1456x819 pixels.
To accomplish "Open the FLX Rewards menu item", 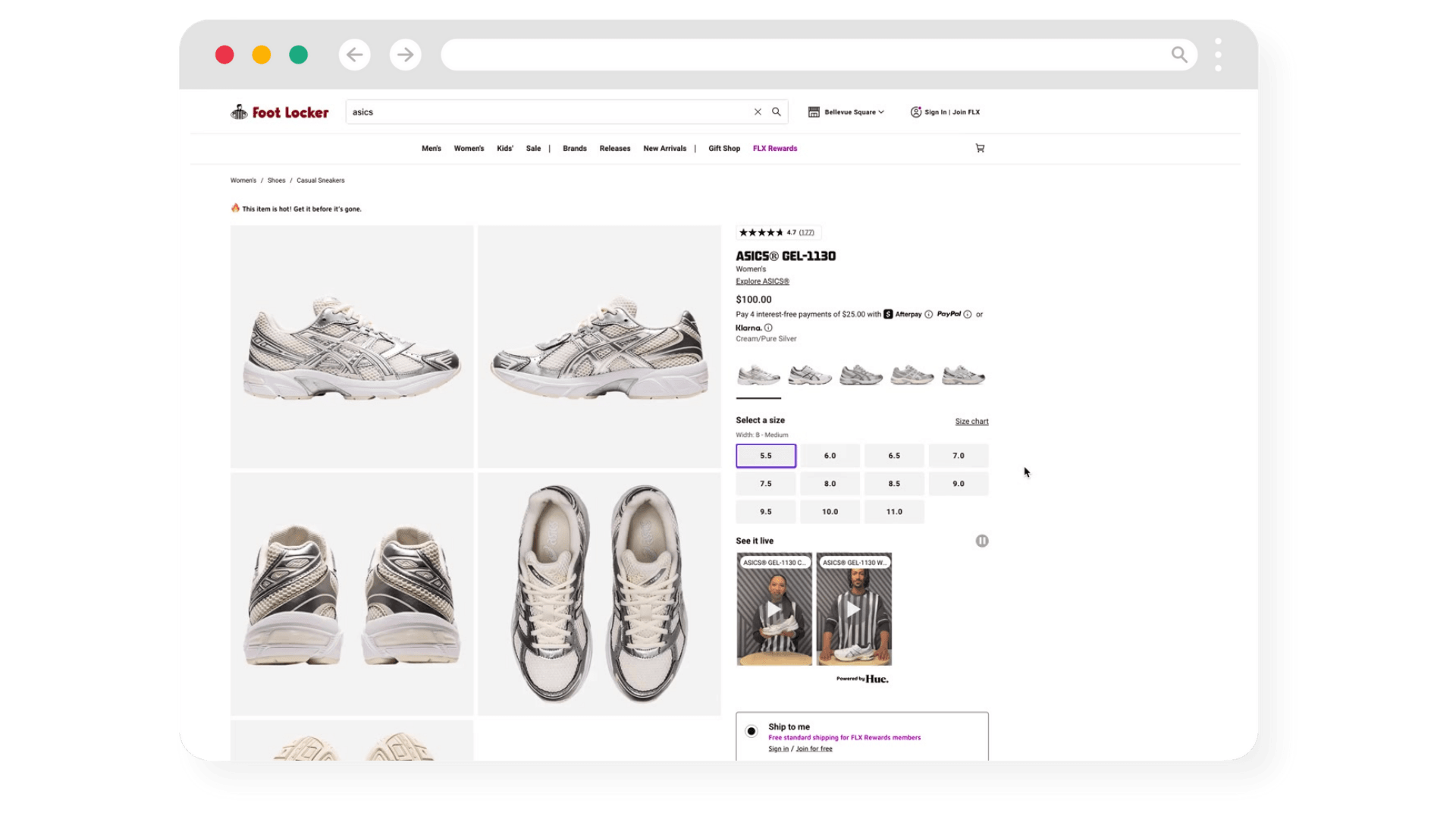I will 774,149.
